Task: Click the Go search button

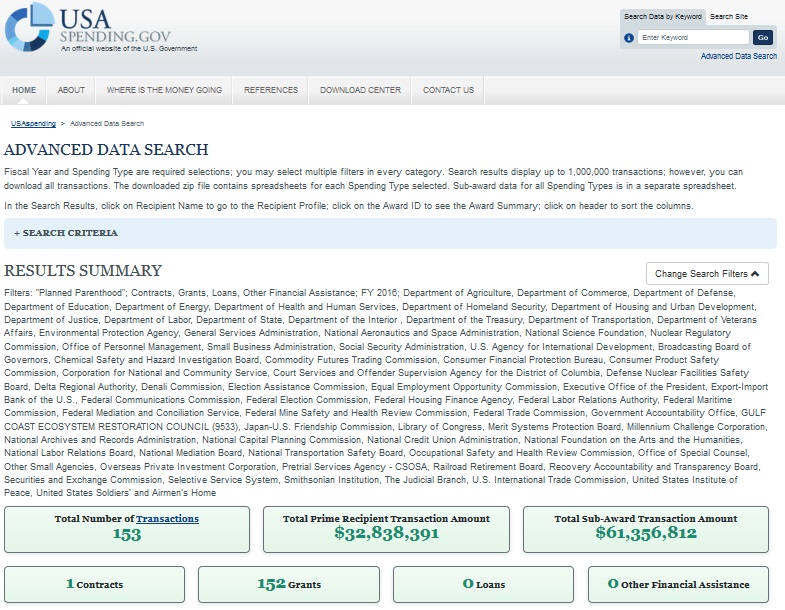Action: click(762, 38)
